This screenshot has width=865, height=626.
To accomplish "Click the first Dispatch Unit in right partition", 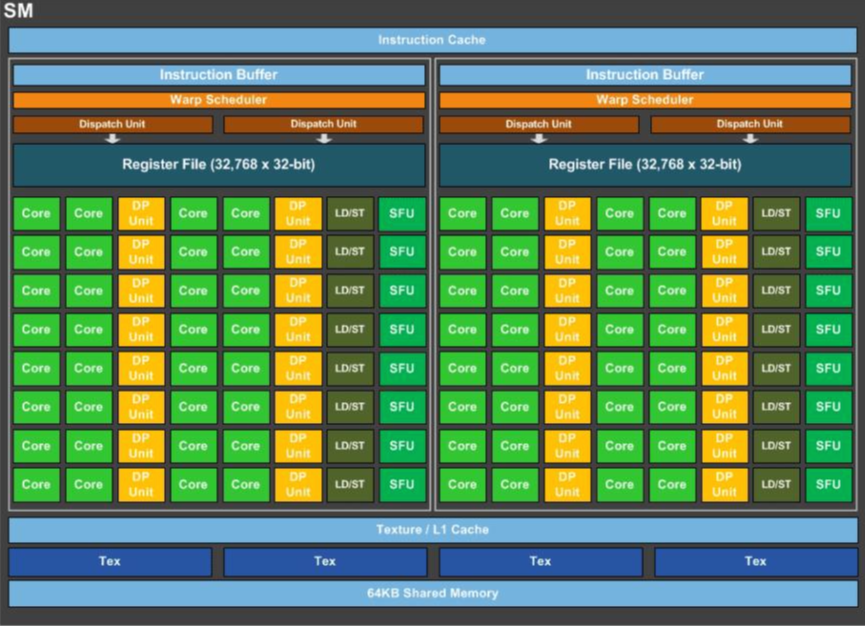I will click(x=539, y=124).
